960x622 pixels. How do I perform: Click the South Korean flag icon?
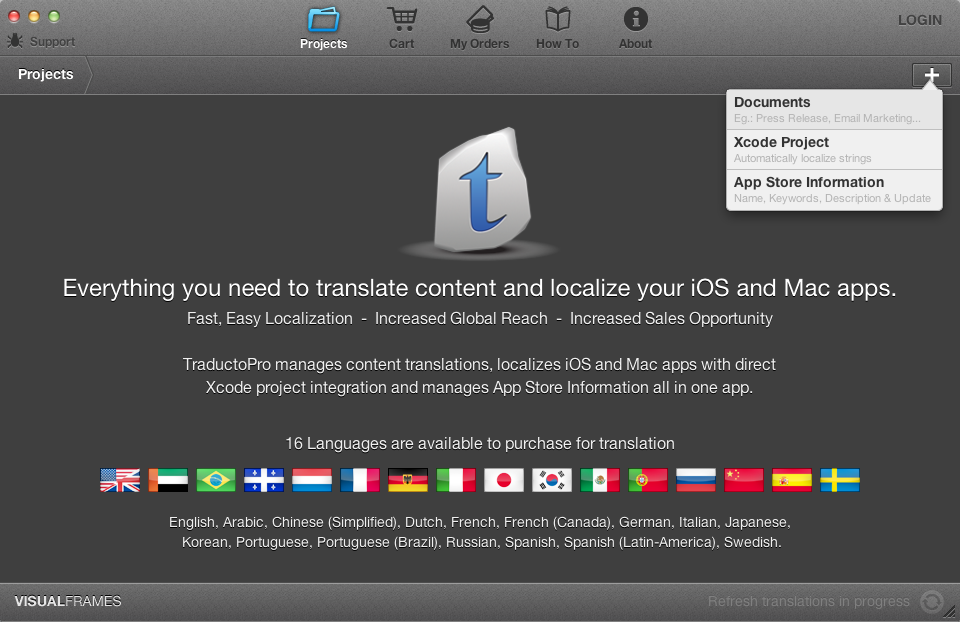coord(552,480)
